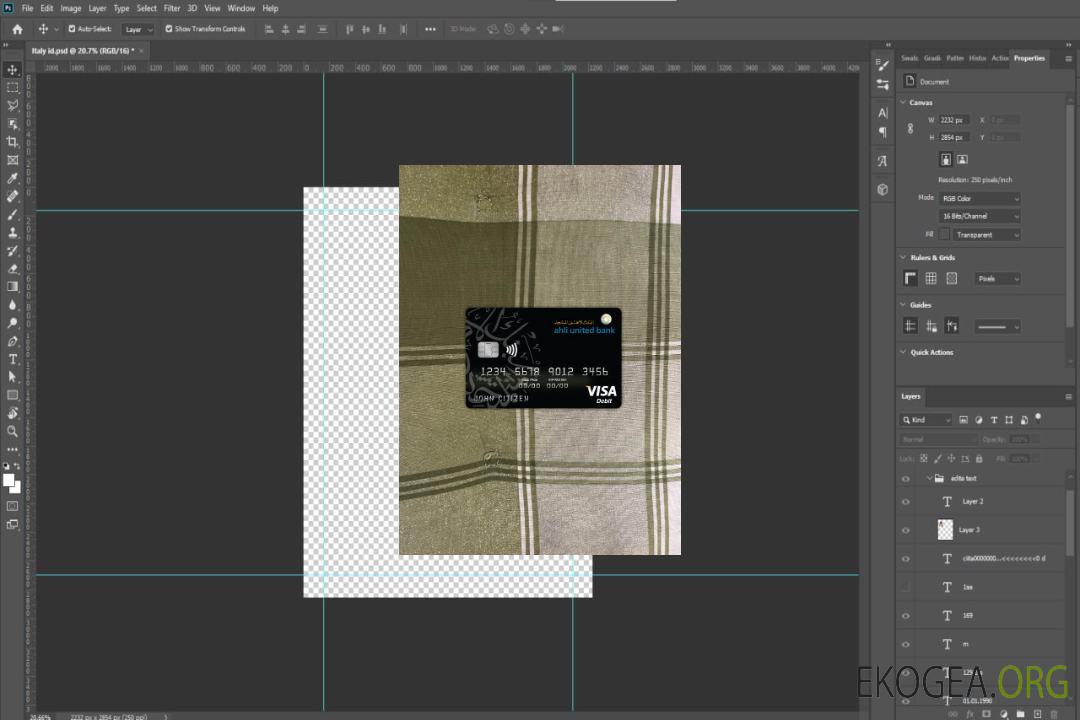The image size is (1080, 720).
Task: Toggle Show Transform Controls checkbox
Action: pos(169,29)
